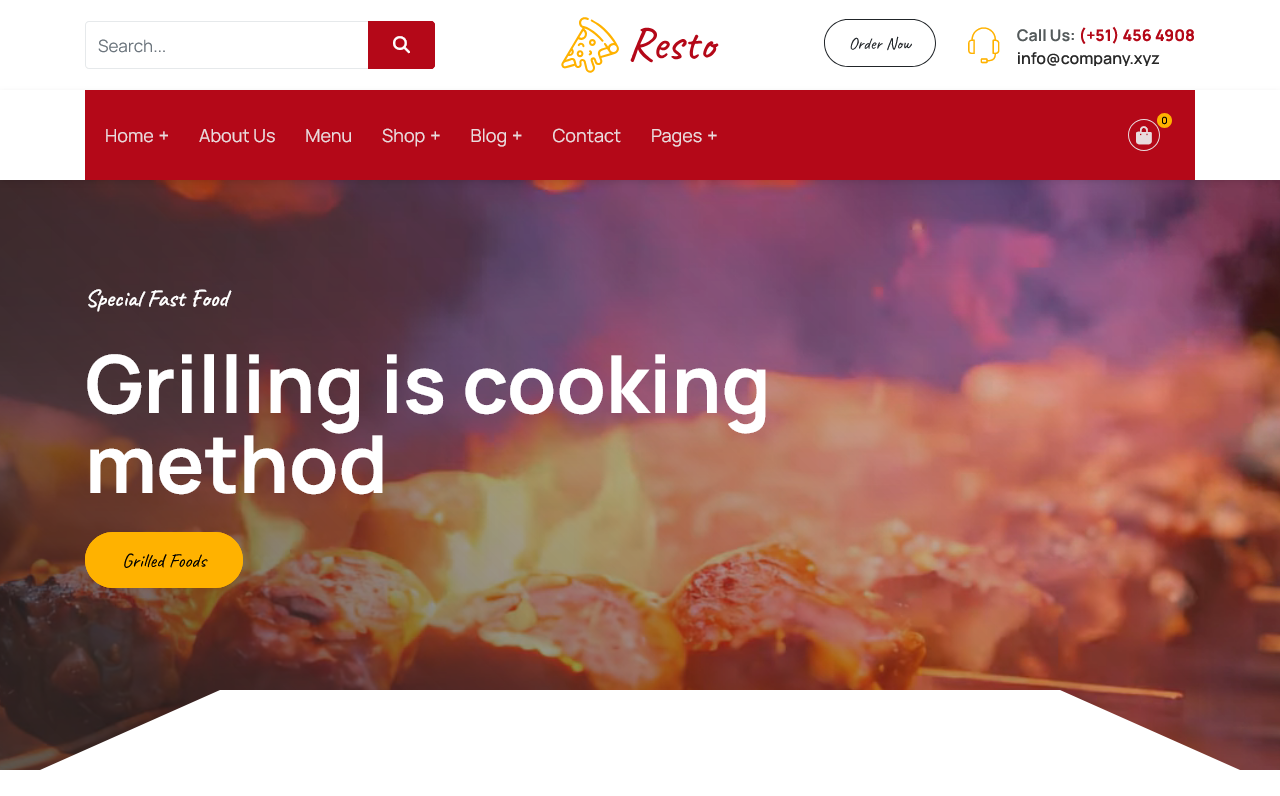This screenshot has width=1280, height=796.
Task: Click the Order Now button
Action: coord(880,43)
